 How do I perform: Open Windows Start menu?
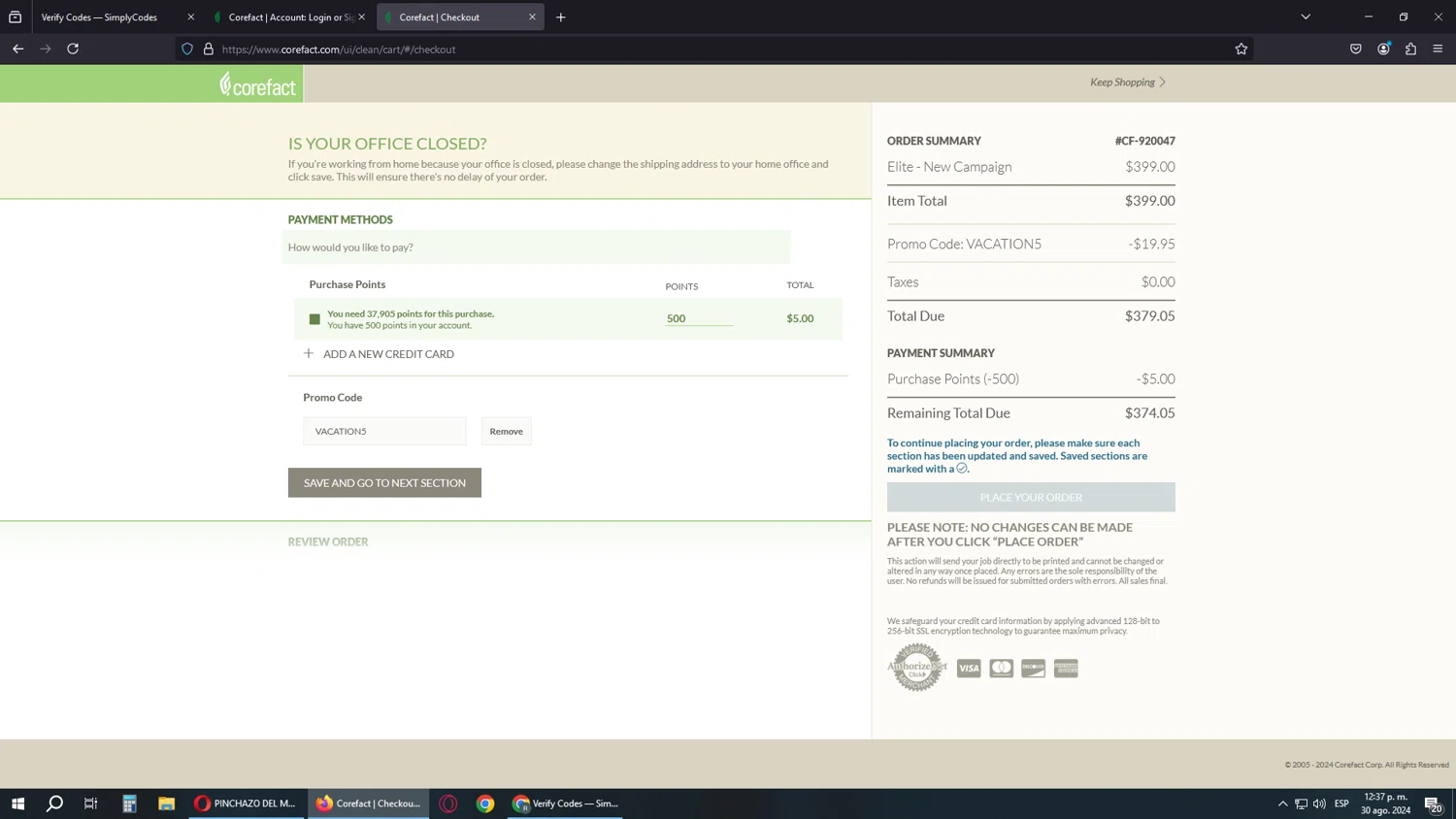point(17,803)
